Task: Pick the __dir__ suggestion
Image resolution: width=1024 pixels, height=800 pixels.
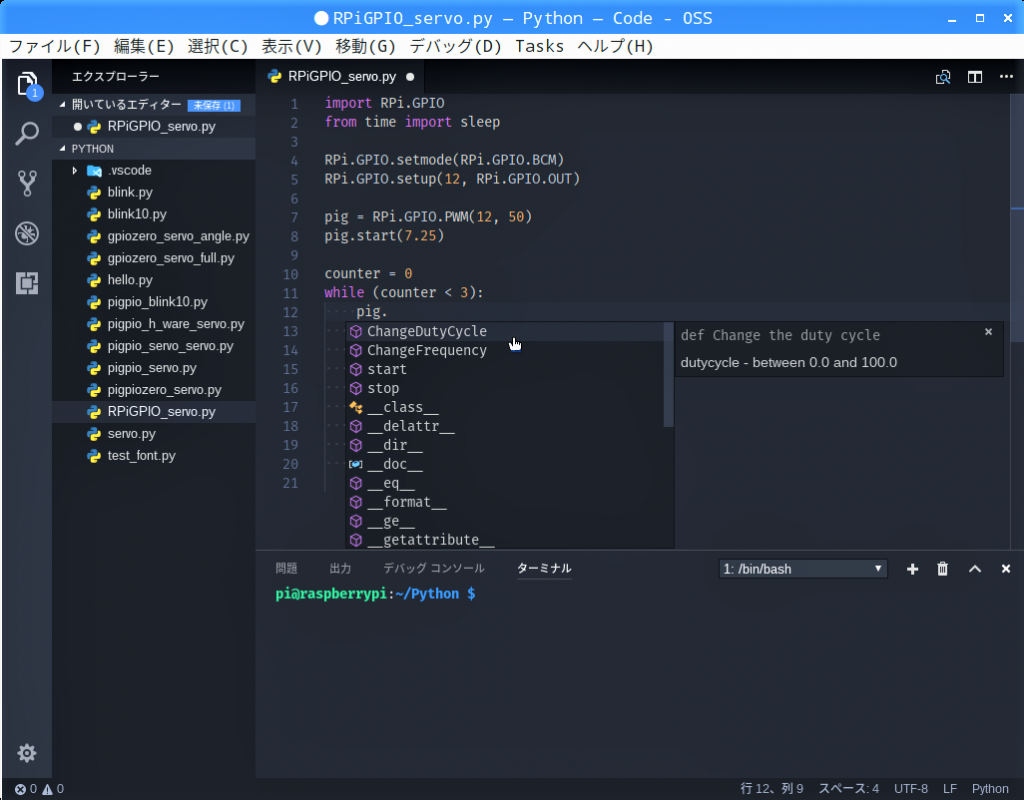Action: (x=504, y=445)
